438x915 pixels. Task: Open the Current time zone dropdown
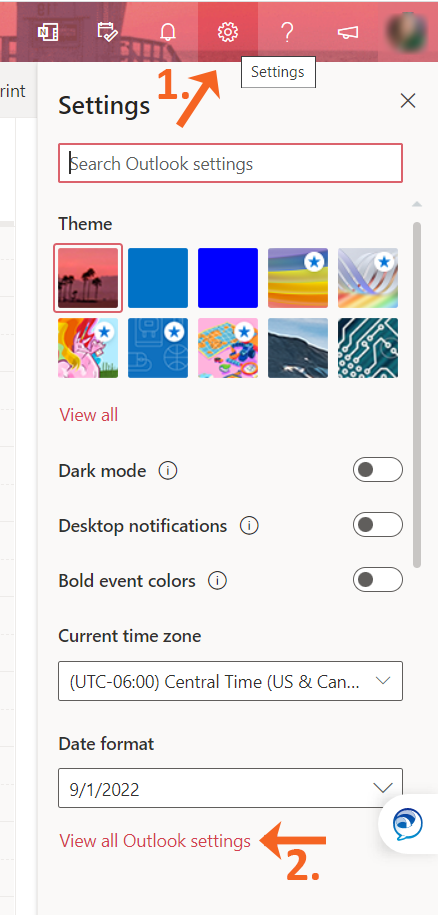230,681
